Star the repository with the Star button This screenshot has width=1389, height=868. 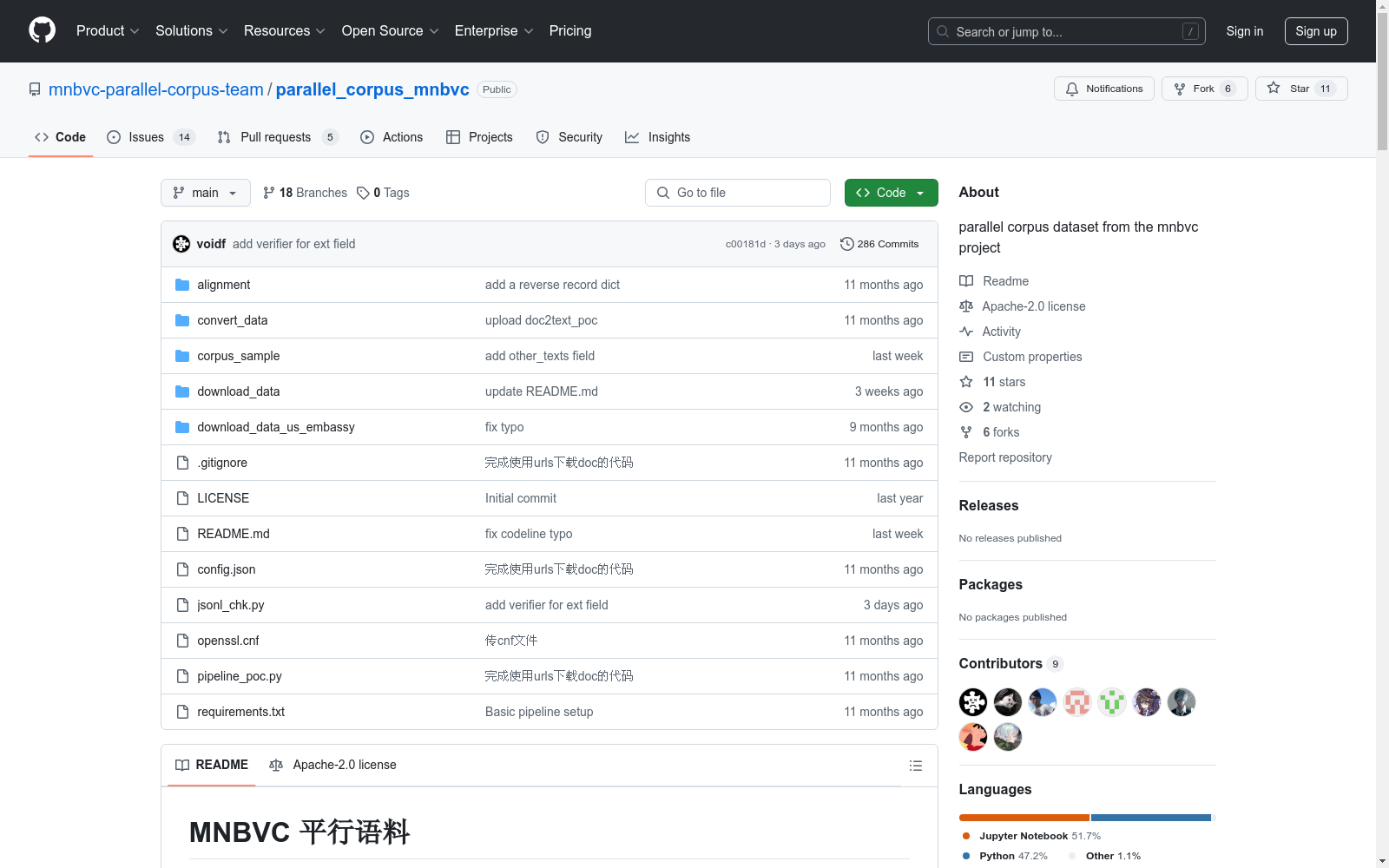click(1301, 89)
